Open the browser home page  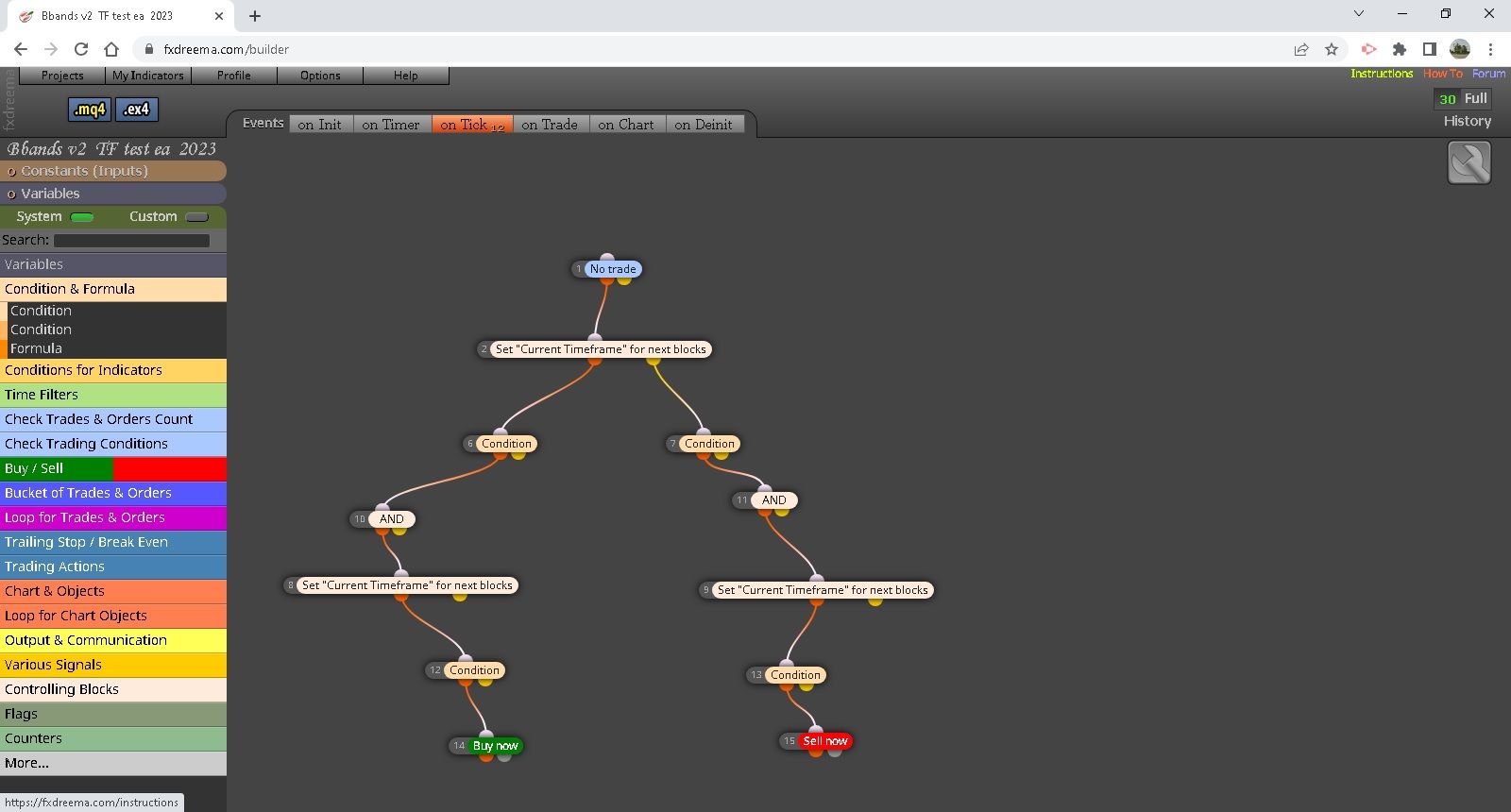(x=111, y=49)
